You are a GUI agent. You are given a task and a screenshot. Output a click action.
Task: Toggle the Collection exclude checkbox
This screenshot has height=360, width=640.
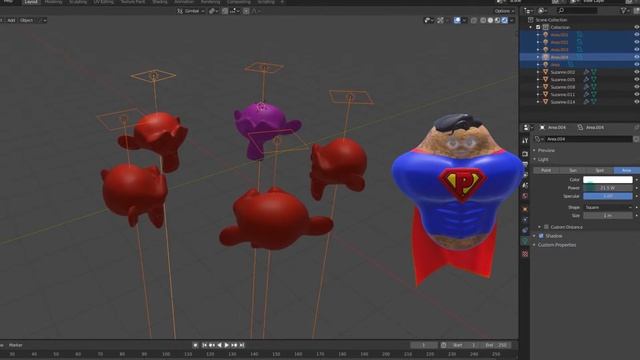pos(538,27)
